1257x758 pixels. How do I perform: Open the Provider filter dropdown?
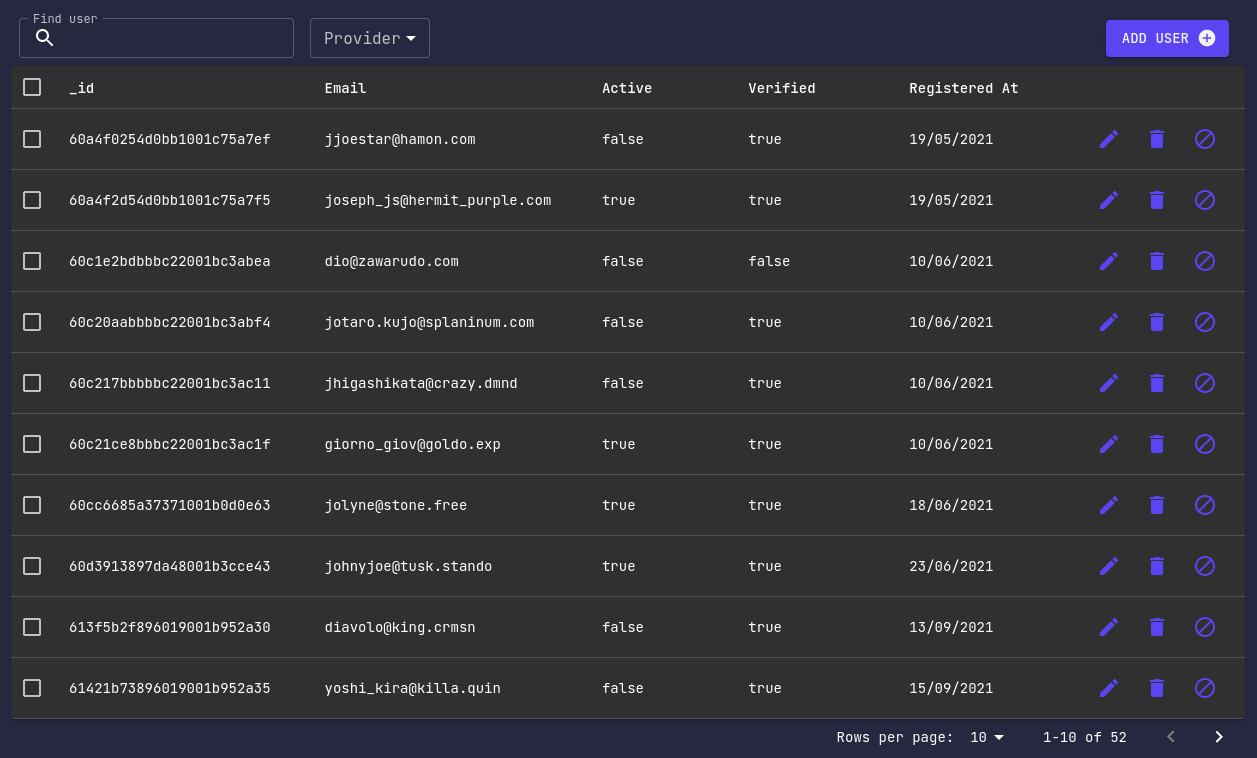click(370, 38)
